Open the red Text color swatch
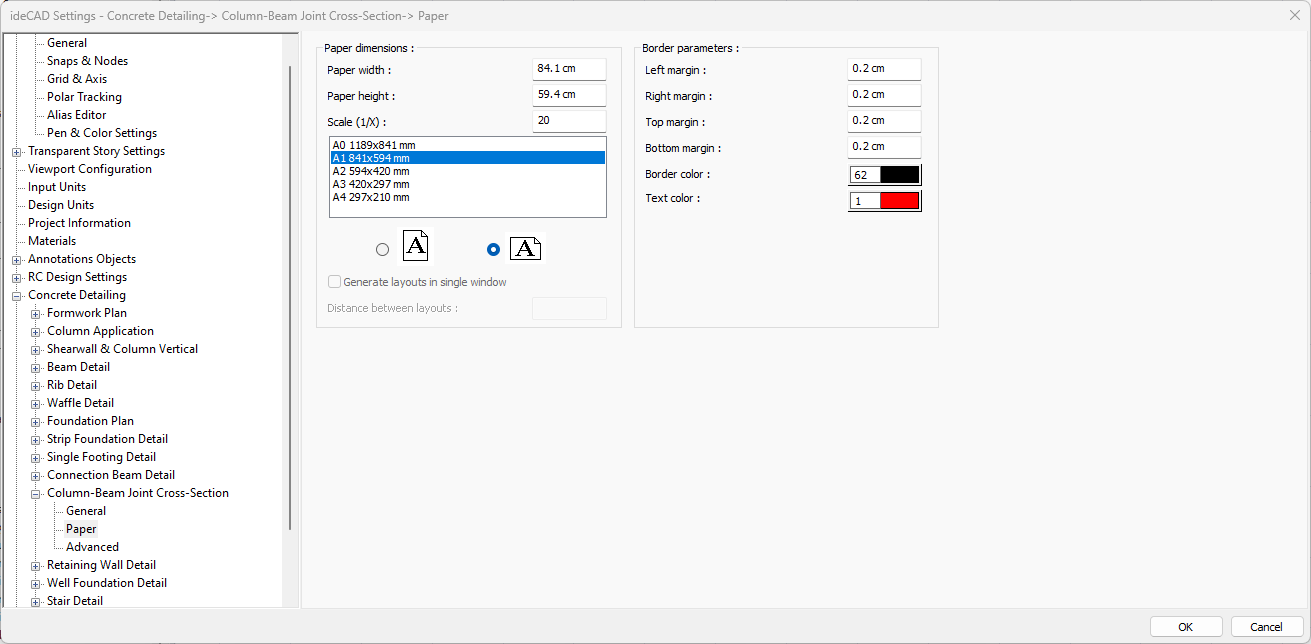Screen dimensions: 1311x644 (x=898, y=201)
